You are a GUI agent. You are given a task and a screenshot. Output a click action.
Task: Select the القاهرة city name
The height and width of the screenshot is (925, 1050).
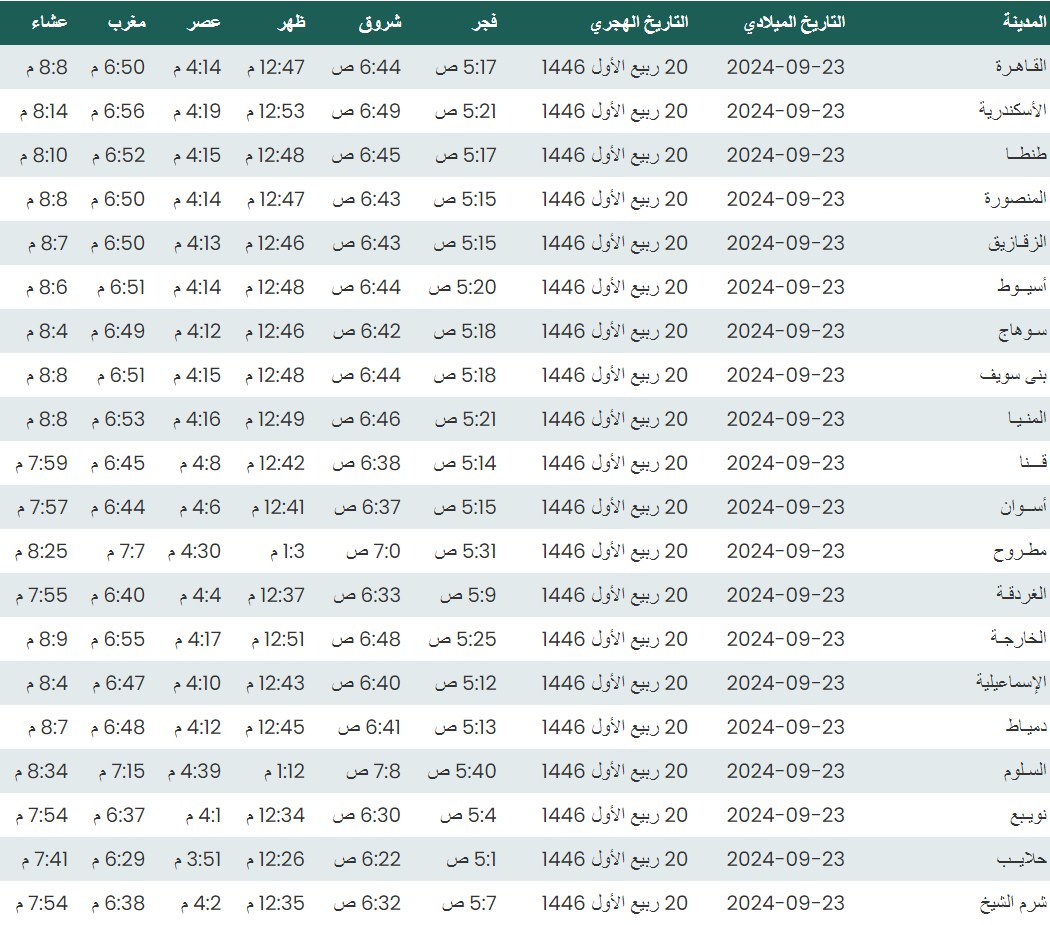[x=1020, y=67]
